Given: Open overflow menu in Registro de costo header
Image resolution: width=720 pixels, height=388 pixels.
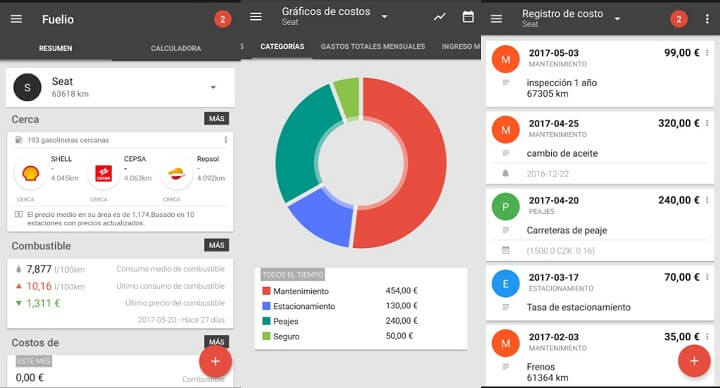Looking at the screenshot, I should 707,19.
